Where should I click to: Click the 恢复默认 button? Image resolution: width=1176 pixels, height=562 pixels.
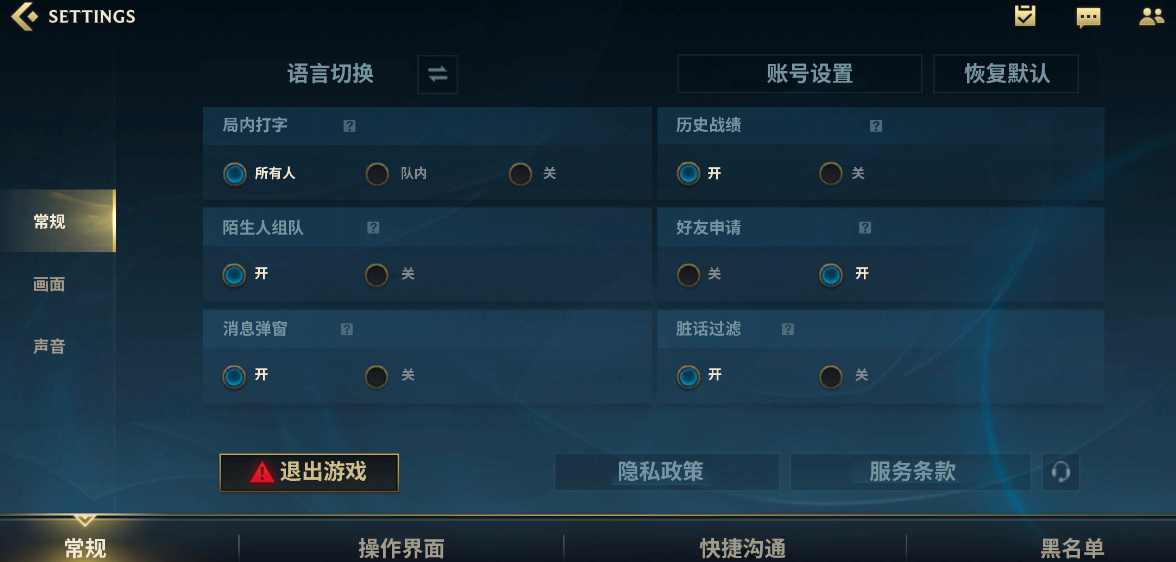pos(1006,74)
